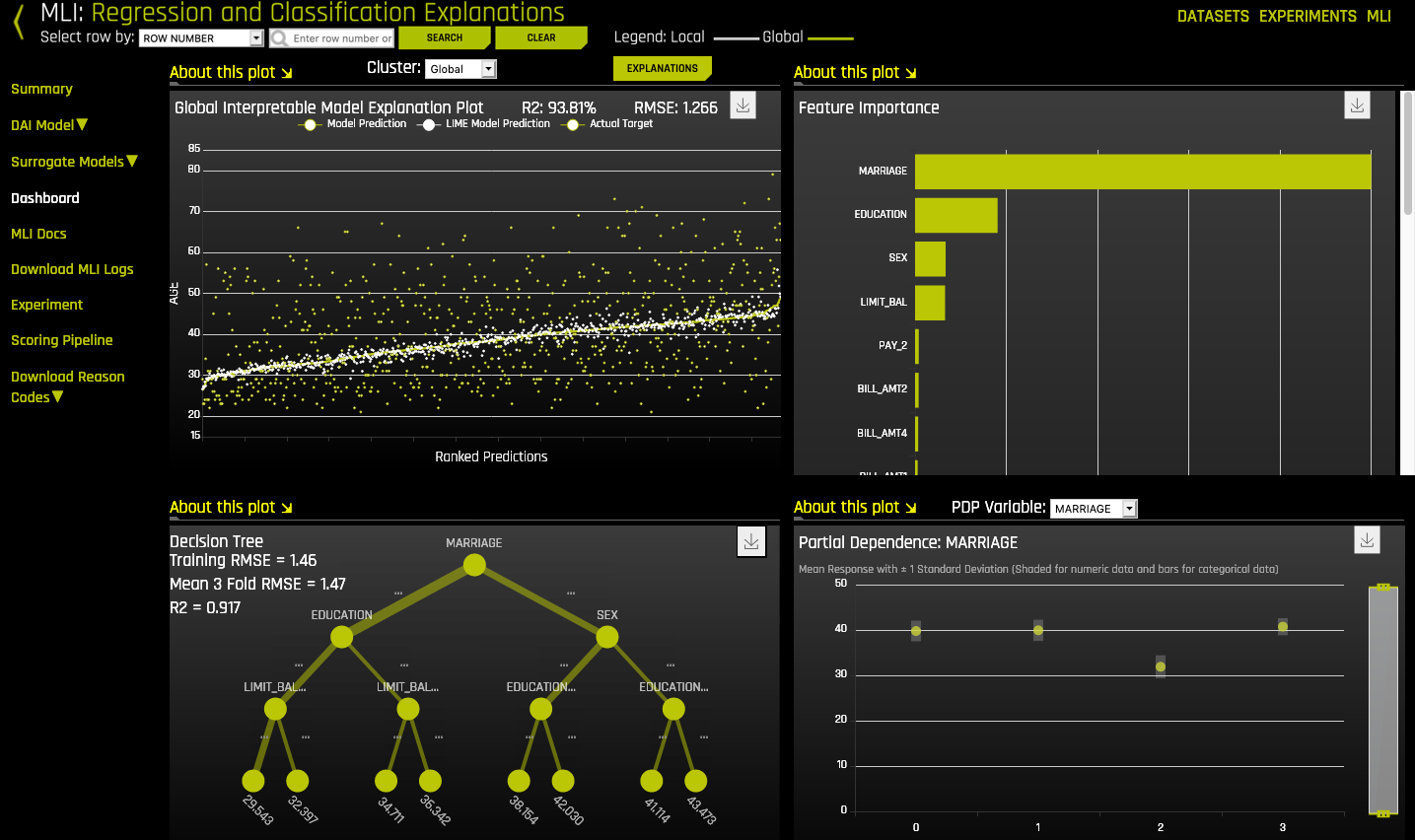Toggle Actual Target legend marker

572,125
